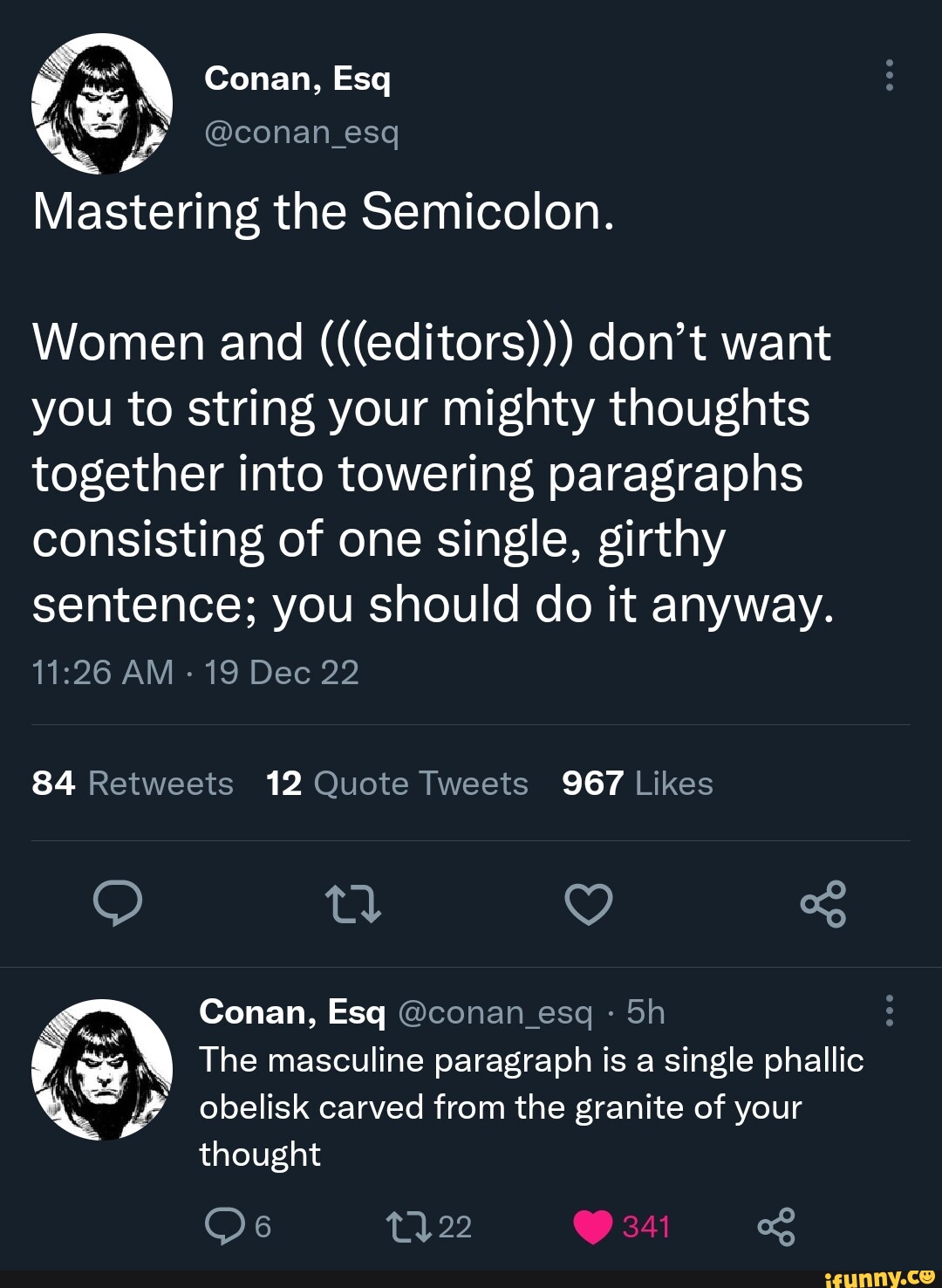Open the three-dot menu on the main tweet
The image size is (942, 1288).
click(x=889, y=79)
